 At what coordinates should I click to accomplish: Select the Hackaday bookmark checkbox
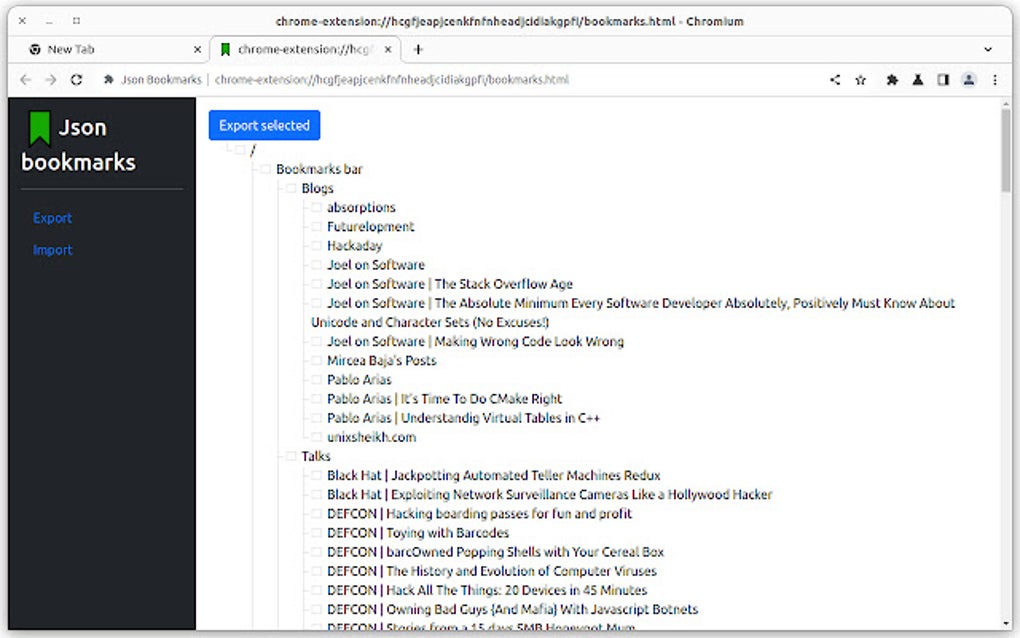pyautogui.click(x=318, y=245)
